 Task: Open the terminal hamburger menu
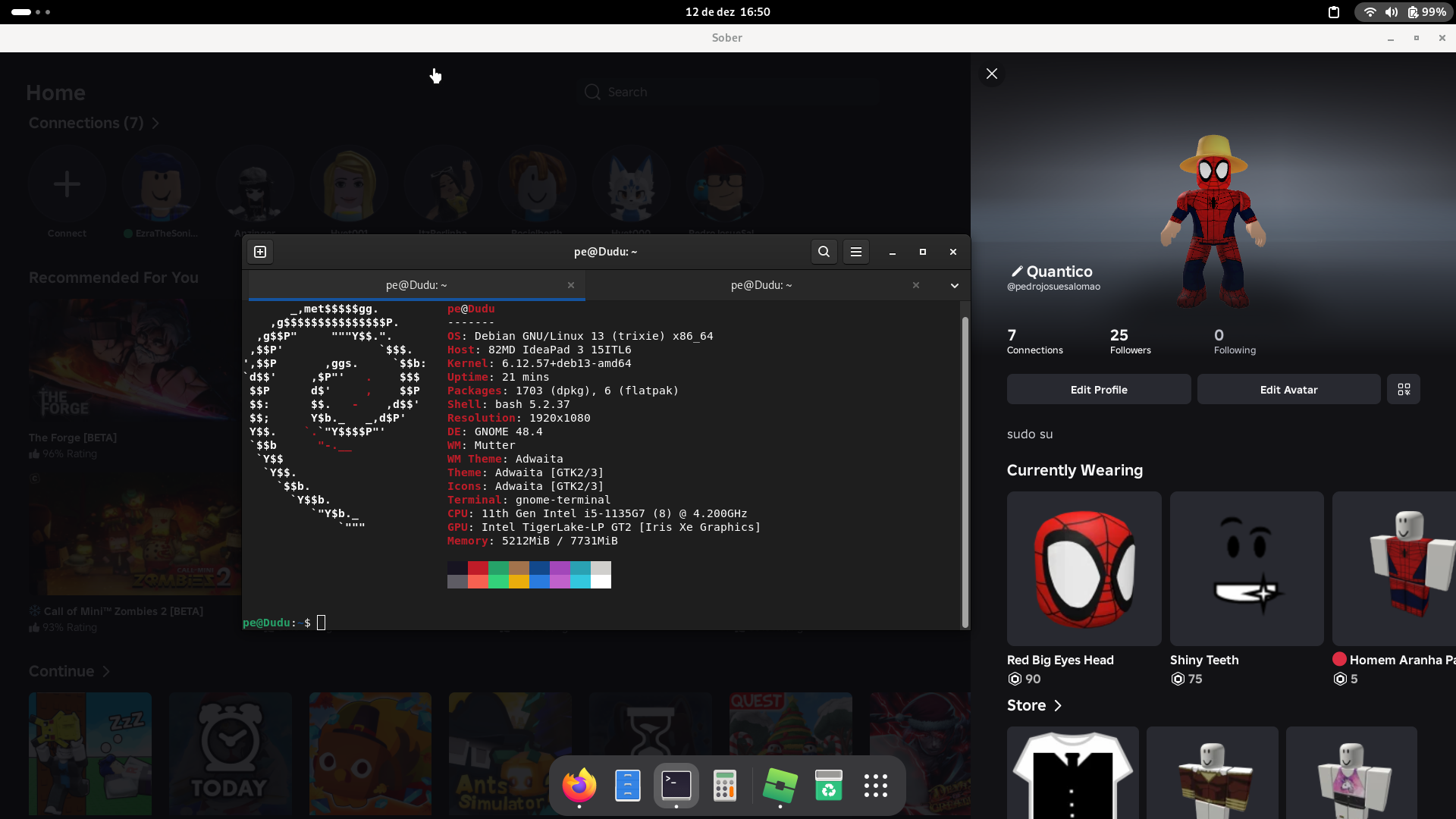pos(856,252)
